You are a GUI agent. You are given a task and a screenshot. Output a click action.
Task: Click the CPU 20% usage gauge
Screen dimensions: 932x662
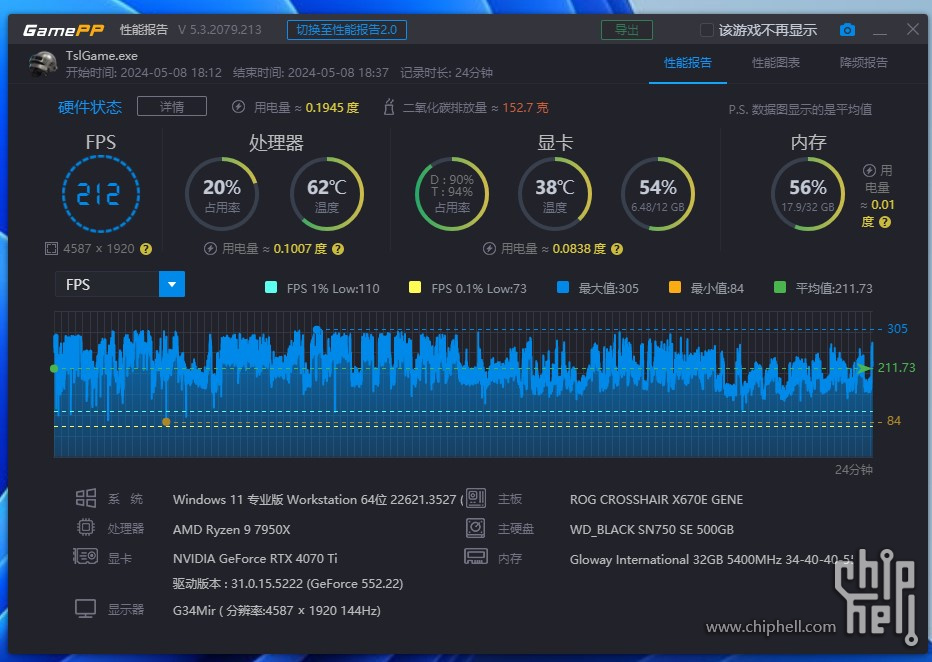tap(222, 194)
